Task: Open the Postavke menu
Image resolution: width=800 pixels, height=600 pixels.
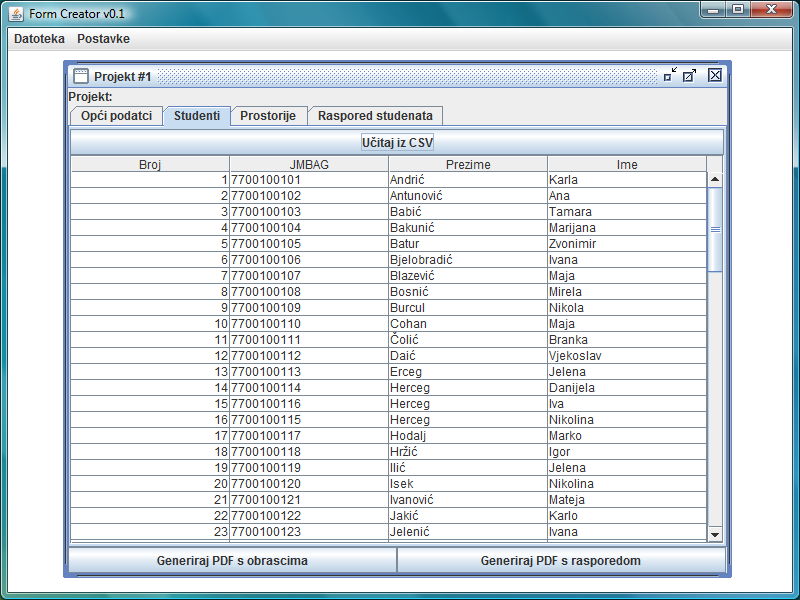Action: (103, 39)
